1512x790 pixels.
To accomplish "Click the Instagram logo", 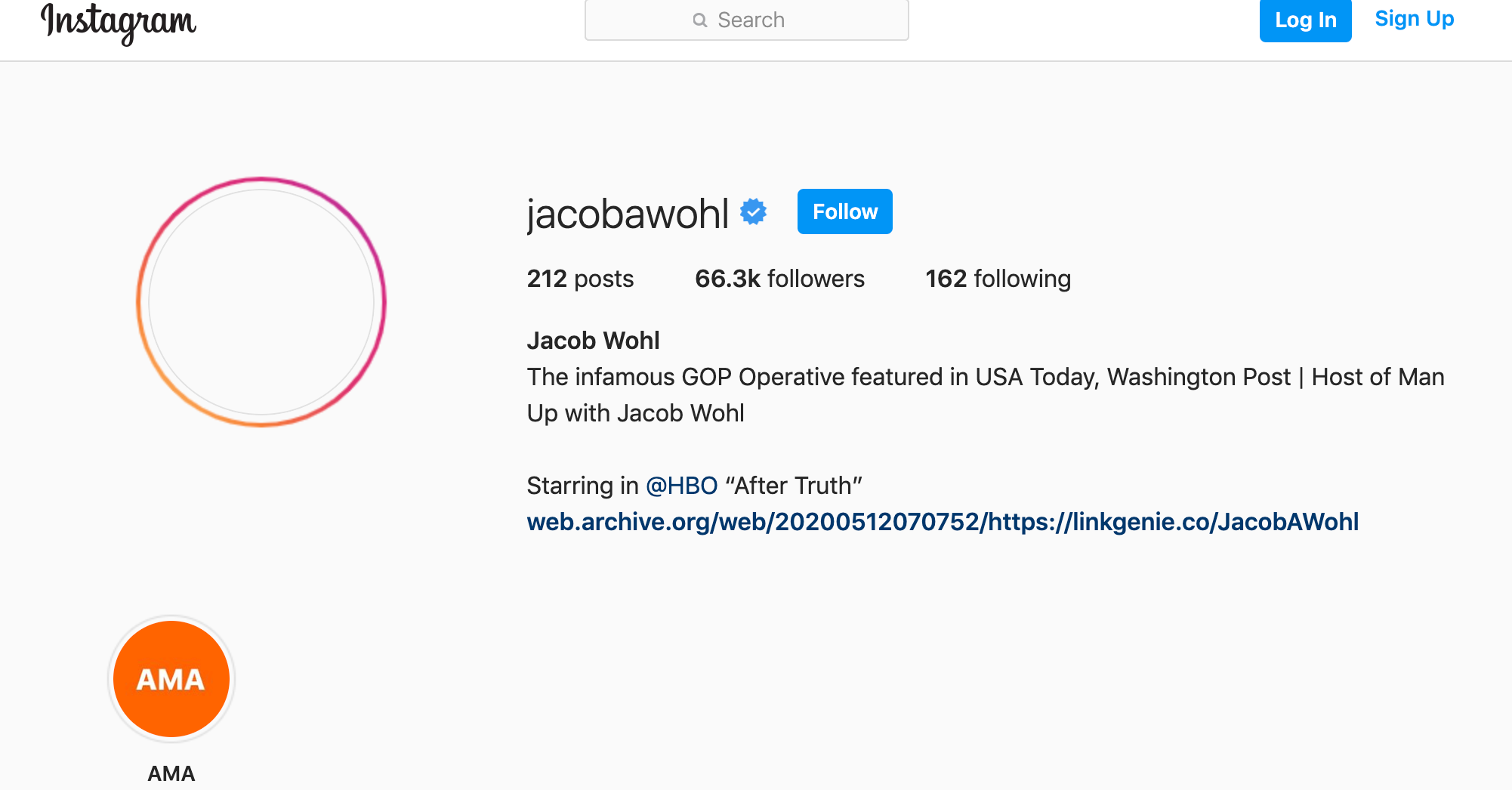I will click(x=119, y=23).
